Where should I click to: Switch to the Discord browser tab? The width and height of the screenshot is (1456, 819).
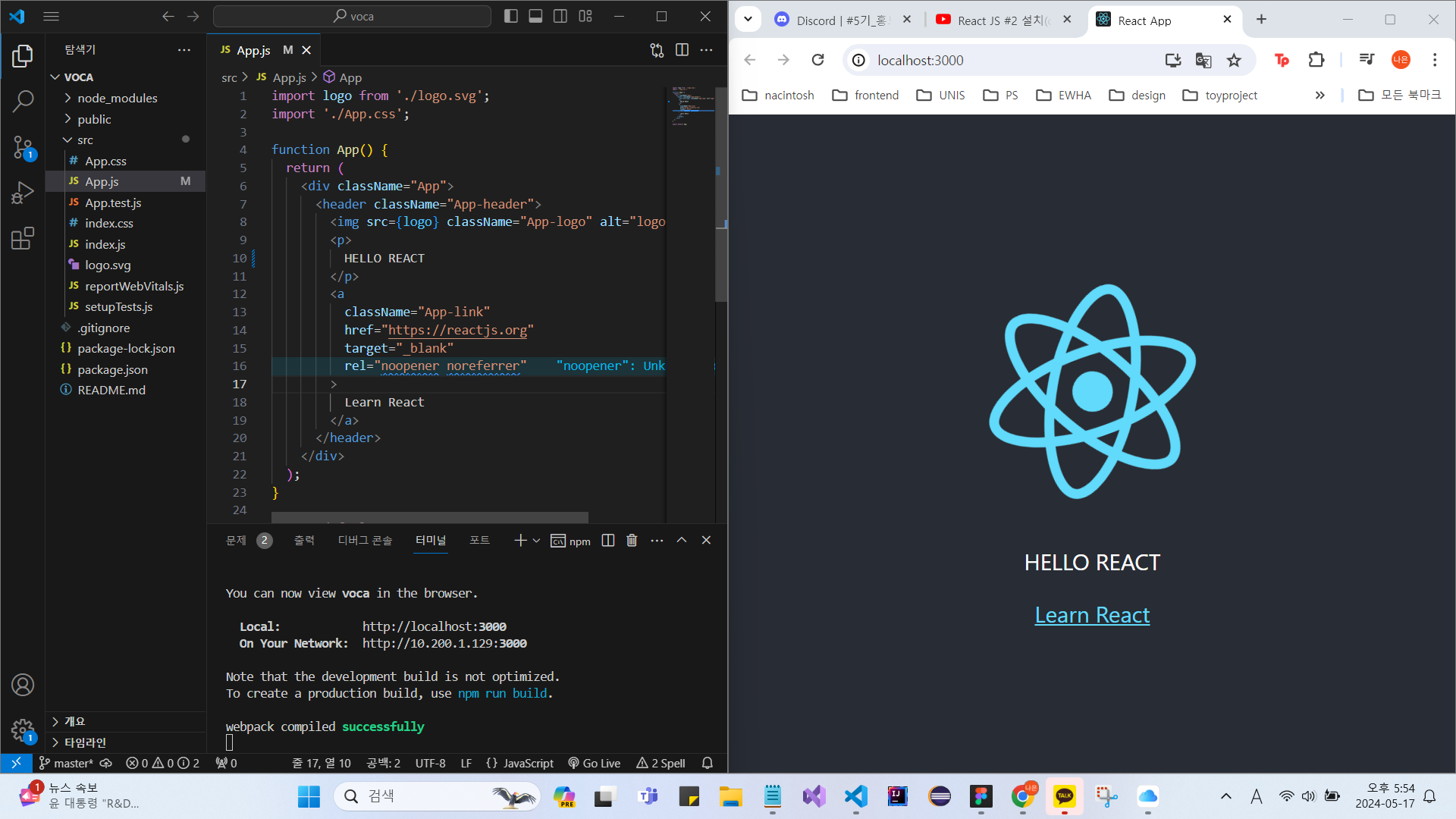(841, 20)
